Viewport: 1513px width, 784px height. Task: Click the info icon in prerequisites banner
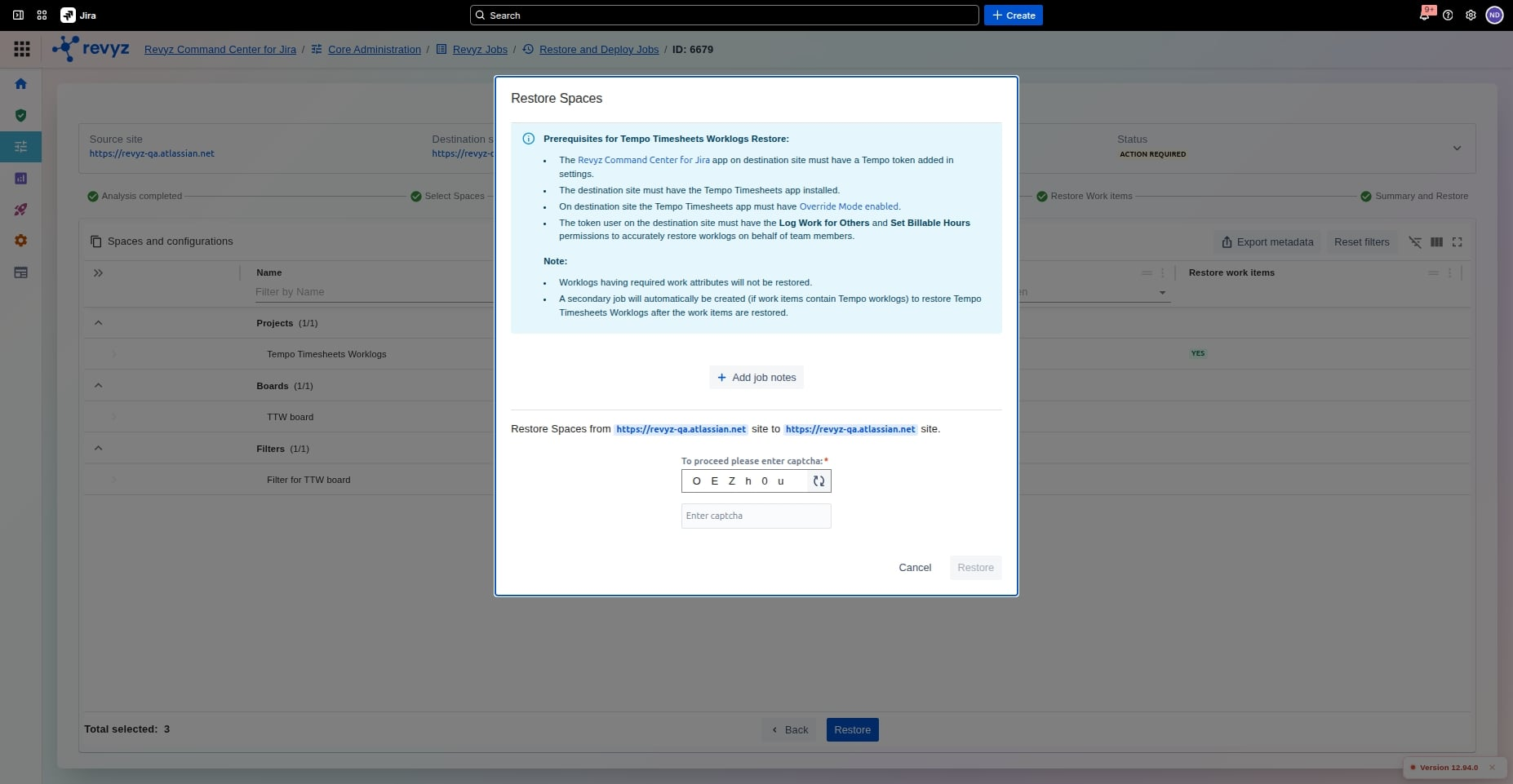(528, 139)
